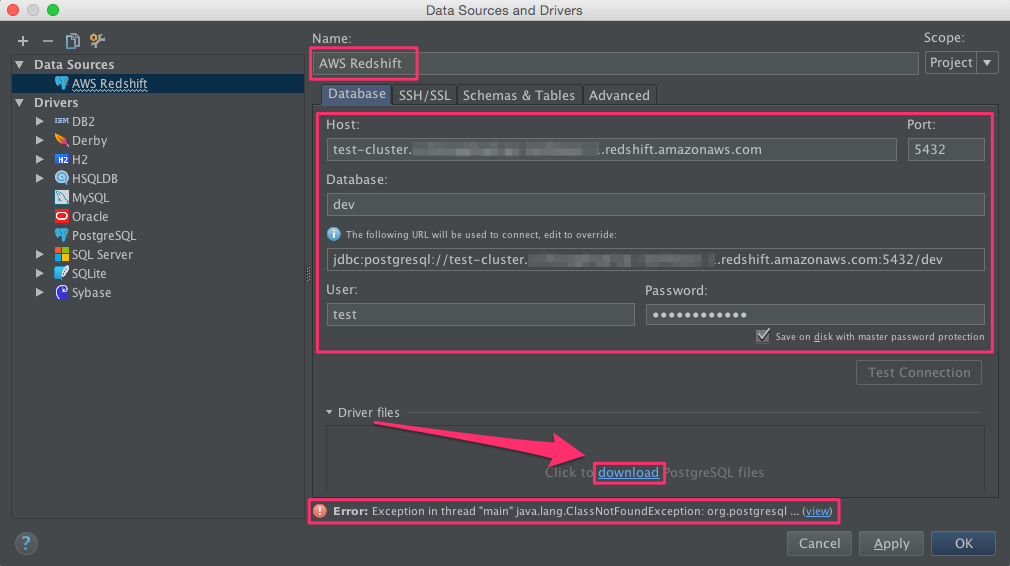This screenshot has width=1010, height=566.
Task: Focus the JDBC URL field
Action: pos(655,259)
